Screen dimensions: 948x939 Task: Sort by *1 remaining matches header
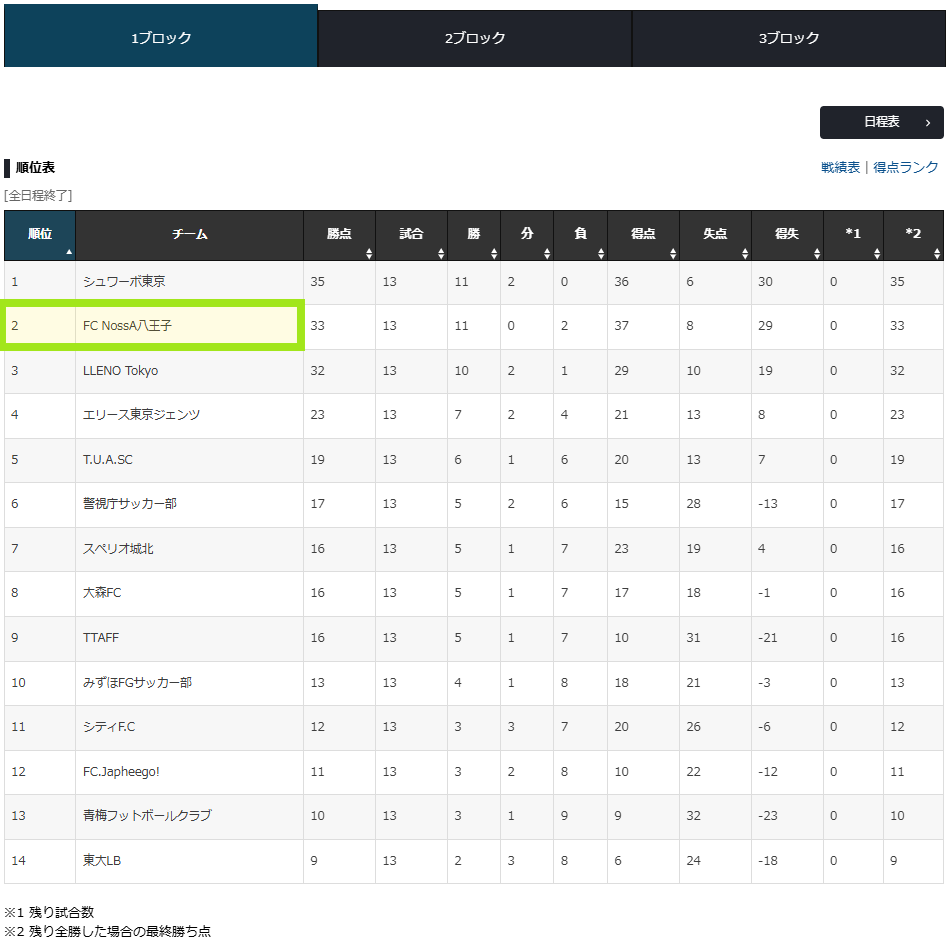853,235
